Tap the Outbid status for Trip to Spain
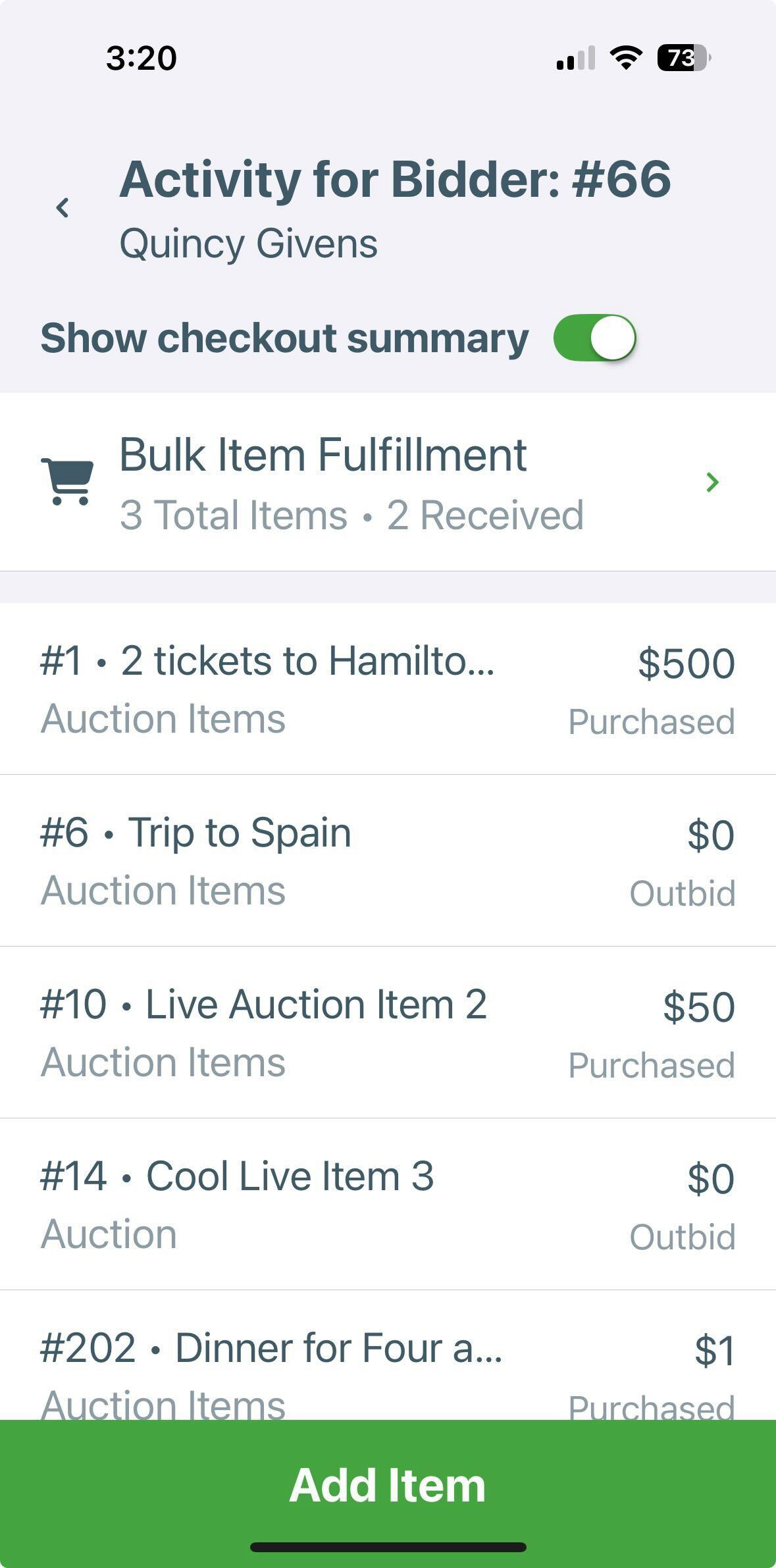 pyautogui.click(x=683, y=893)
